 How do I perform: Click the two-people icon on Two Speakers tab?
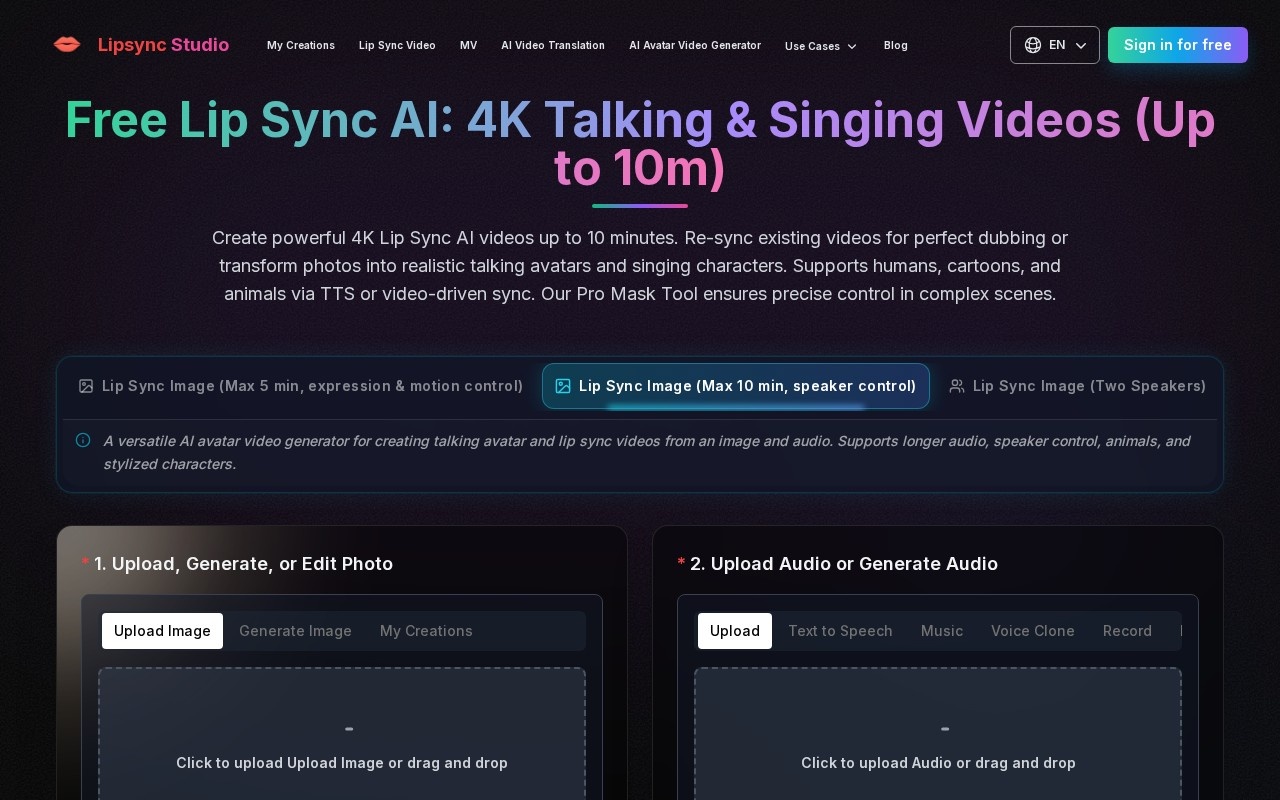tap(957, 386)
